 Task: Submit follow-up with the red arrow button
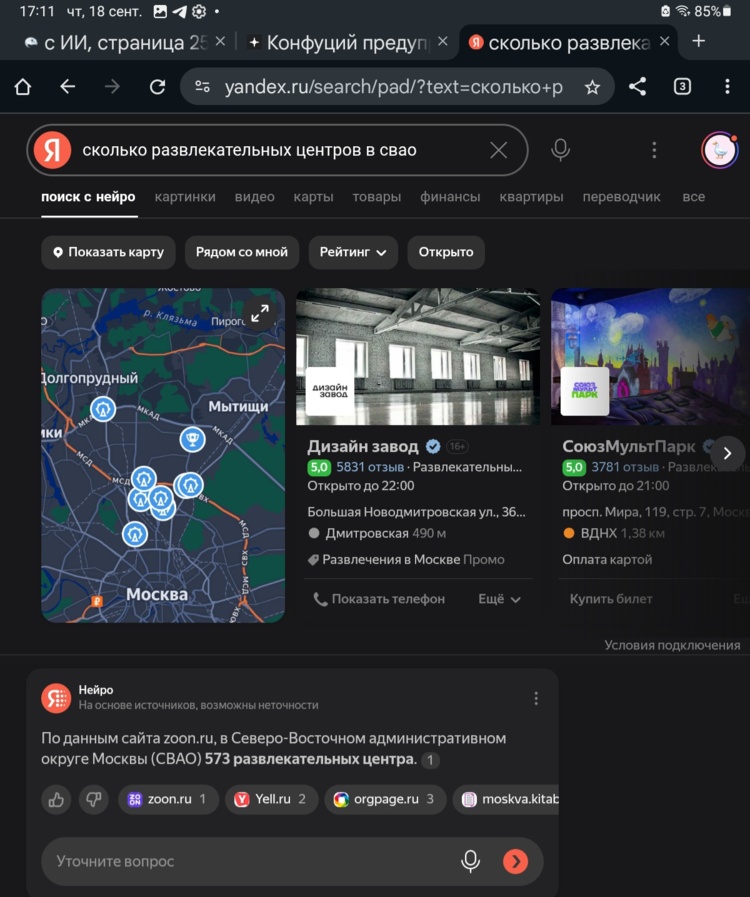(x=515, y=861)
